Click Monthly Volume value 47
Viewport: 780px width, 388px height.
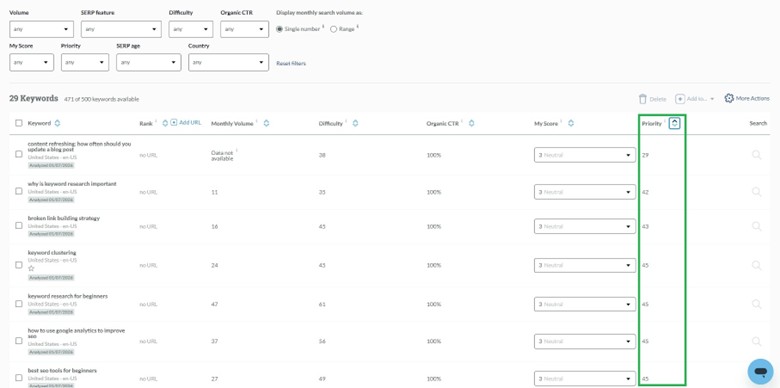214,304
